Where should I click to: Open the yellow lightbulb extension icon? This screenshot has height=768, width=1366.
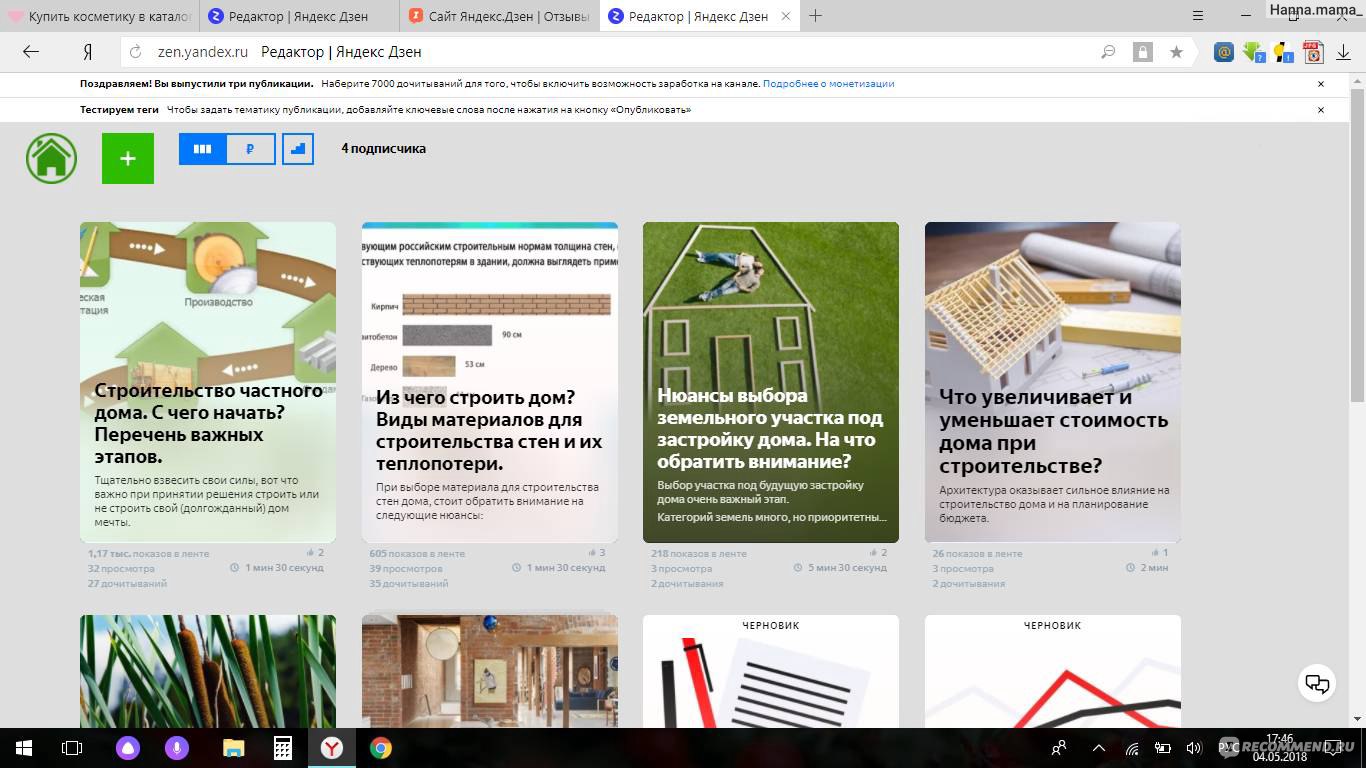(x=1283, y=52)
